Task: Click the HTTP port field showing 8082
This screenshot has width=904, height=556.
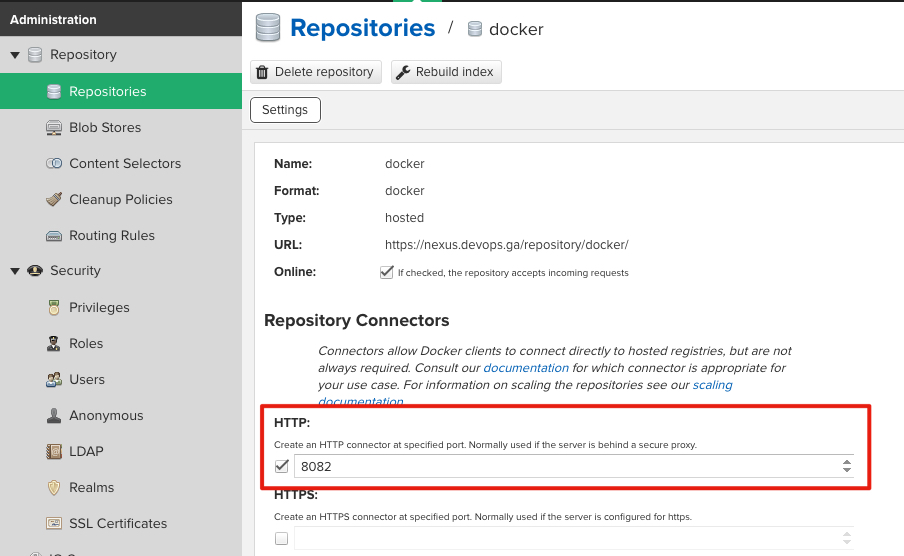Action: pyautogui.click(x=568, y=466)
